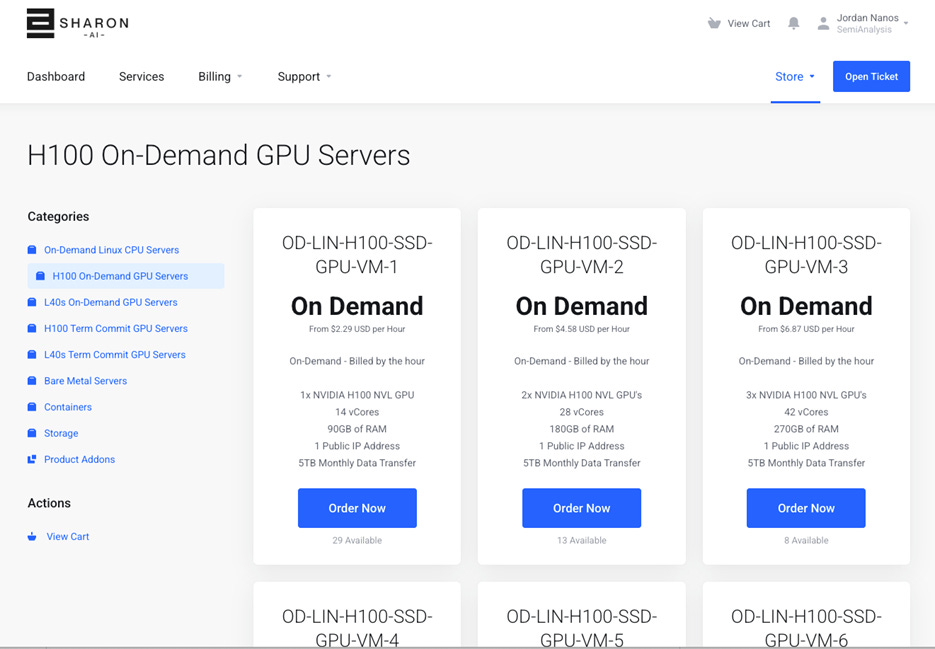935x649 pixels.
Task: Click '13 Available' text
Action: click(x=581, y=540)
